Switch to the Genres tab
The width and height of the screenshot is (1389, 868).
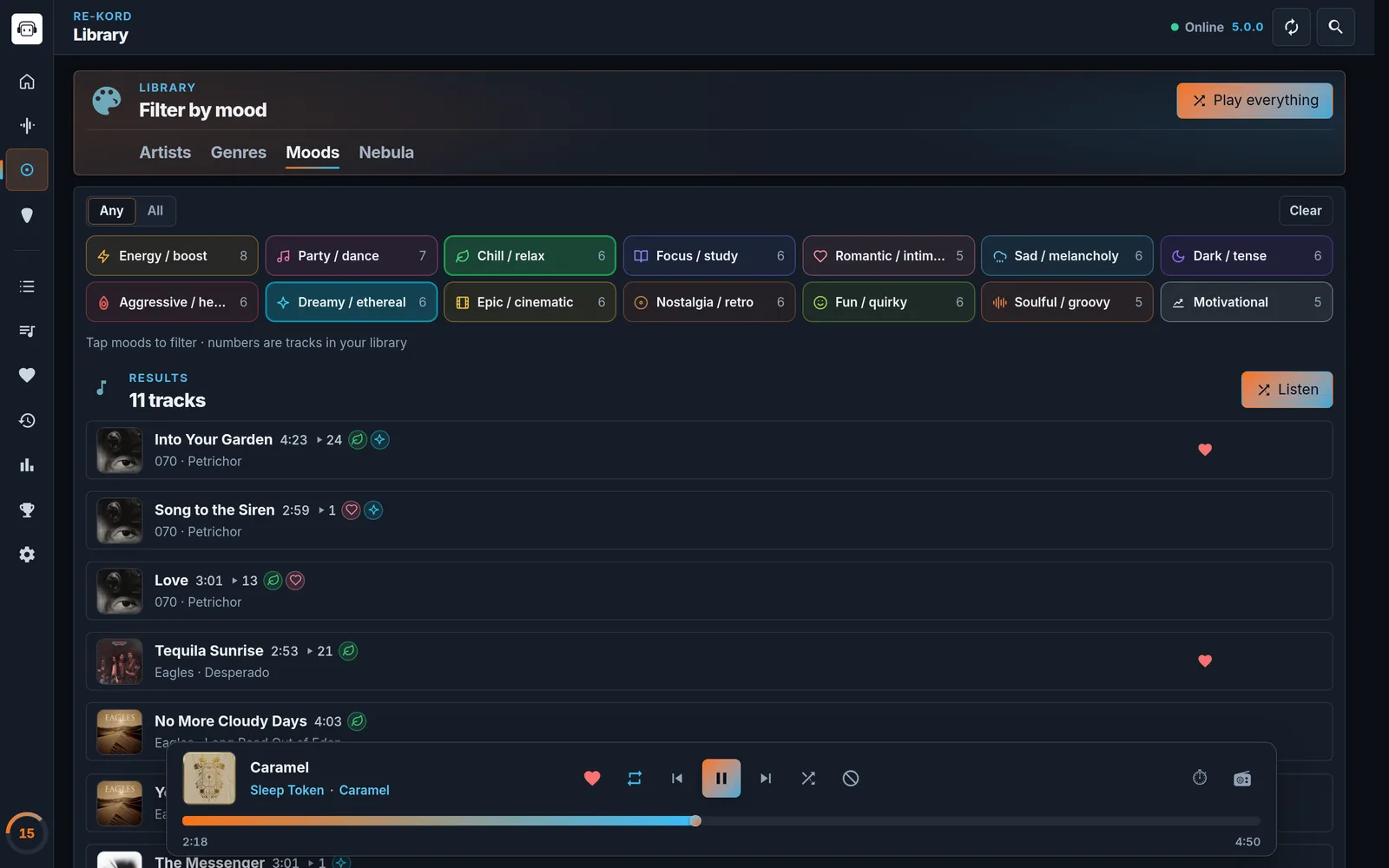pyautogui.click(x=238, y=153)
